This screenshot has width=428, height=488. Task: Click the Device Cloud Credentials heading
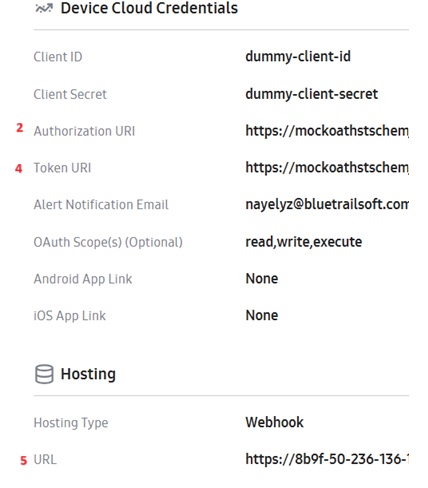(149, 8)
